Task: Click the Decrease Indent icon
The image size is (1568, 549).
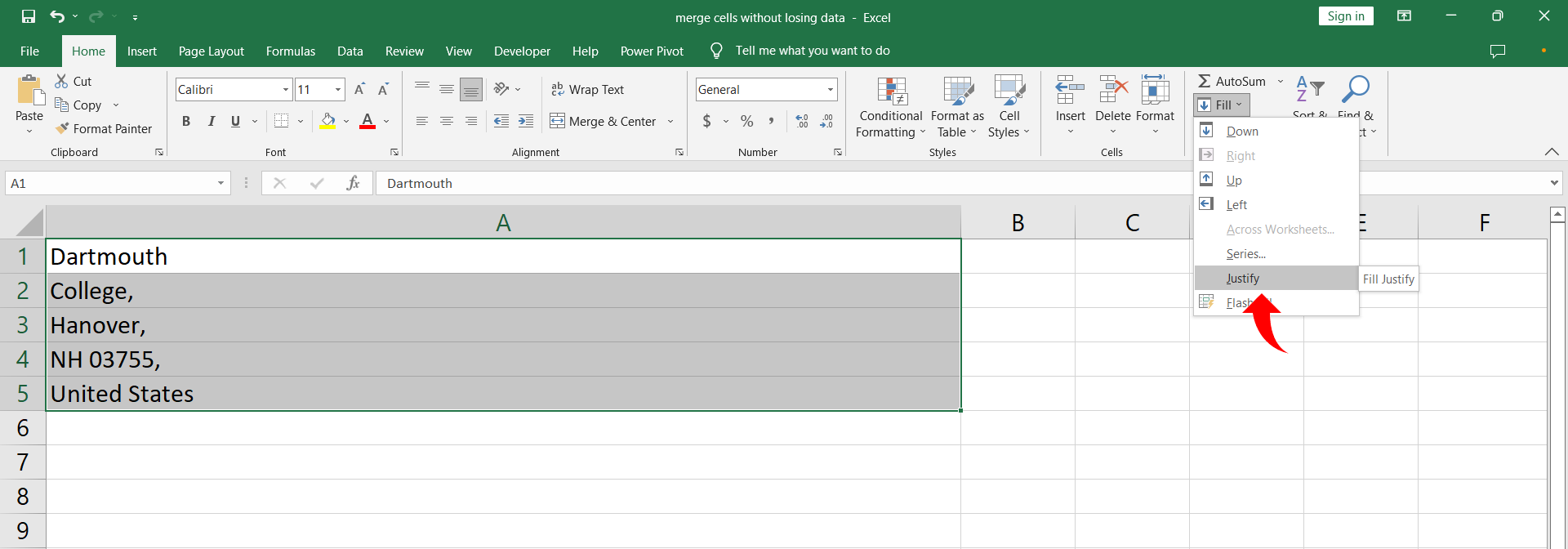Action: 501,121
